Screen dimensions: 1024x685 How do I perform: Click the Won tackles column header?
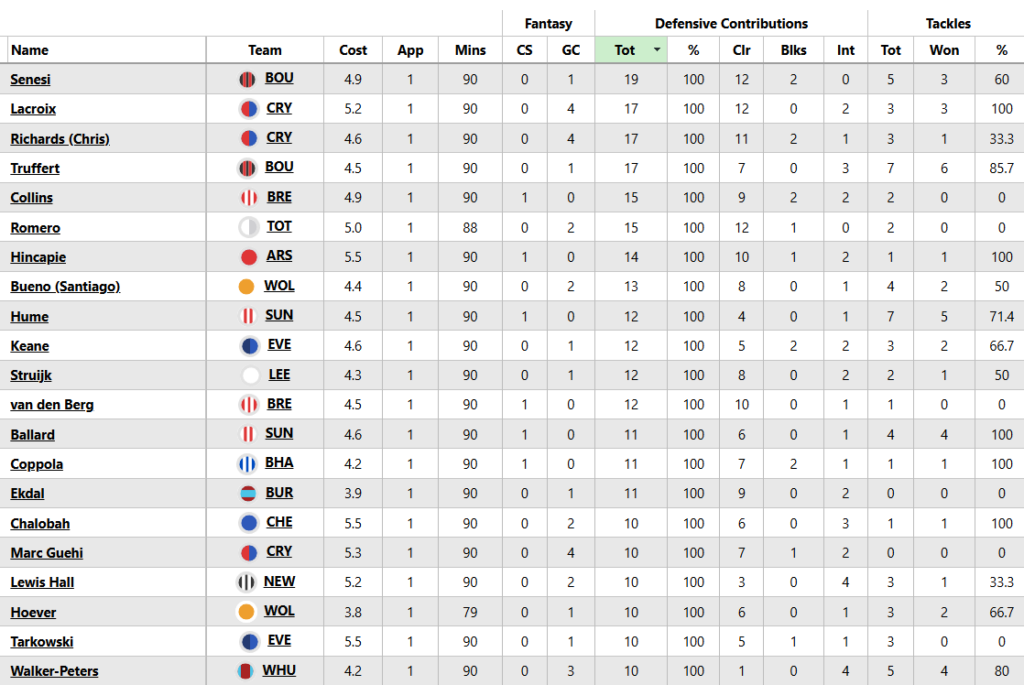(944, 50)
